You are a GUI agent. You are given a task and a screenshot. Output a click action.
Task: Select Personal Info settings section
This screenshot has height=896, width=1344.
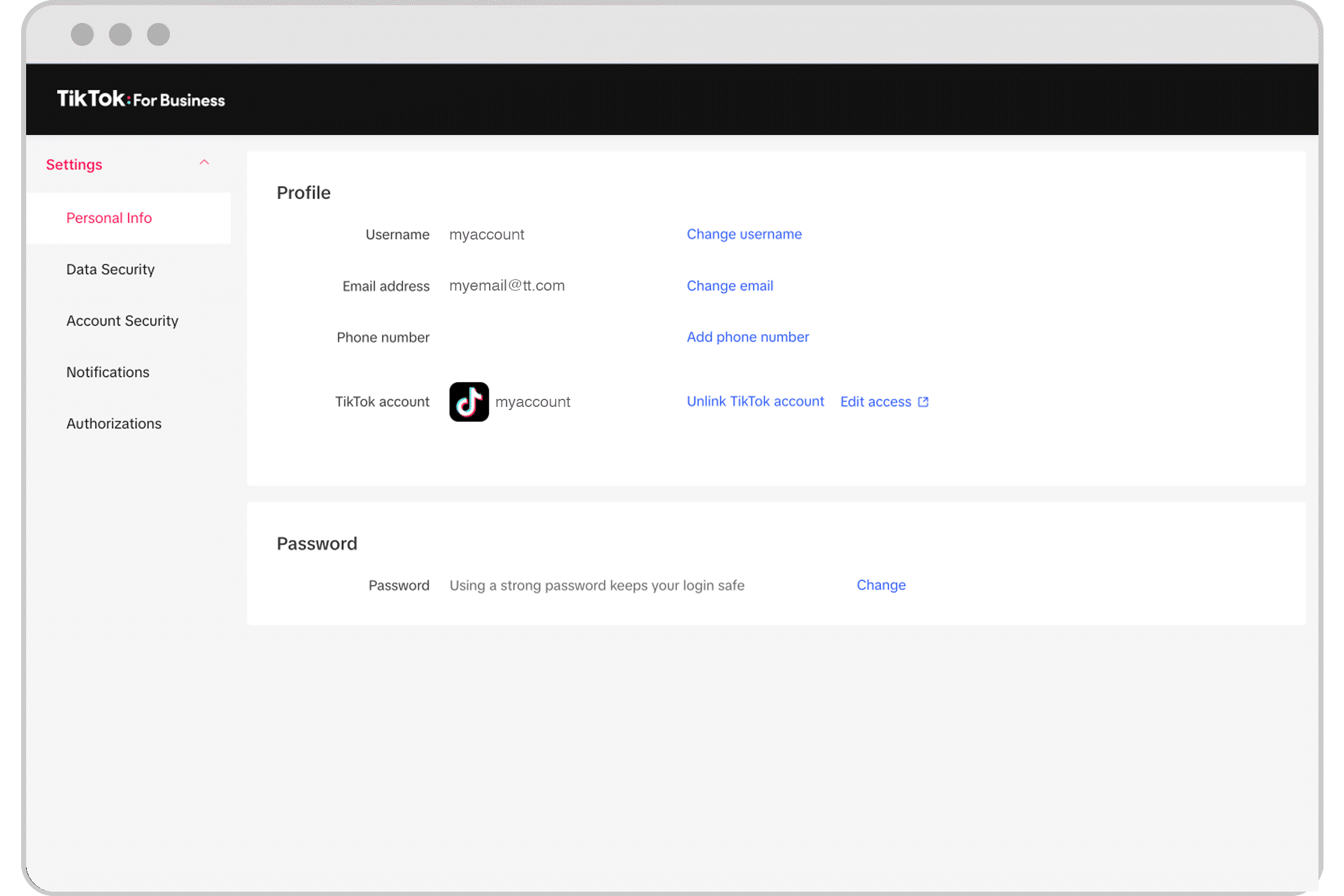point(110,217)
